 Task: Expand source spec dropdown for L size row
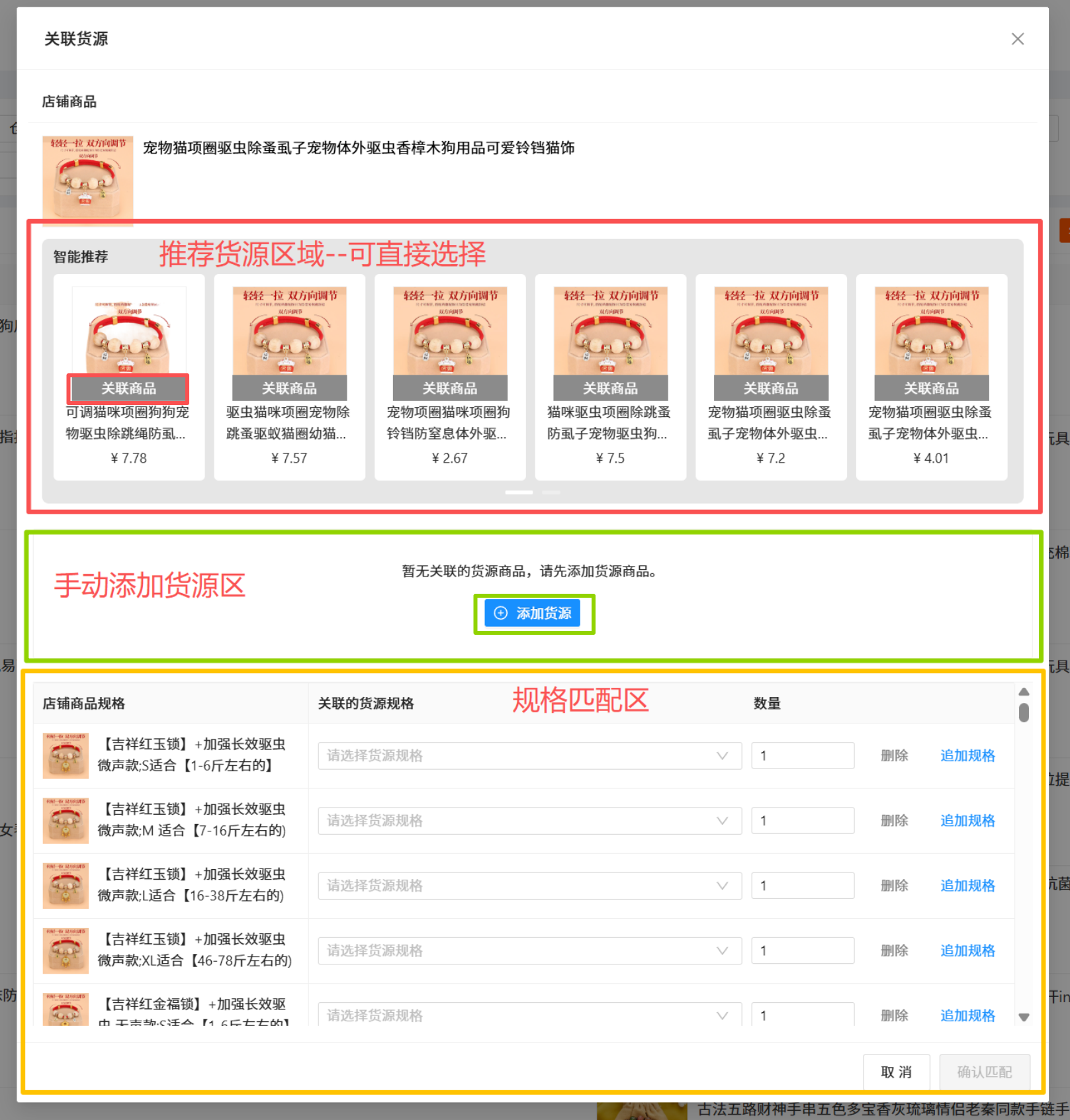point(529,886)
